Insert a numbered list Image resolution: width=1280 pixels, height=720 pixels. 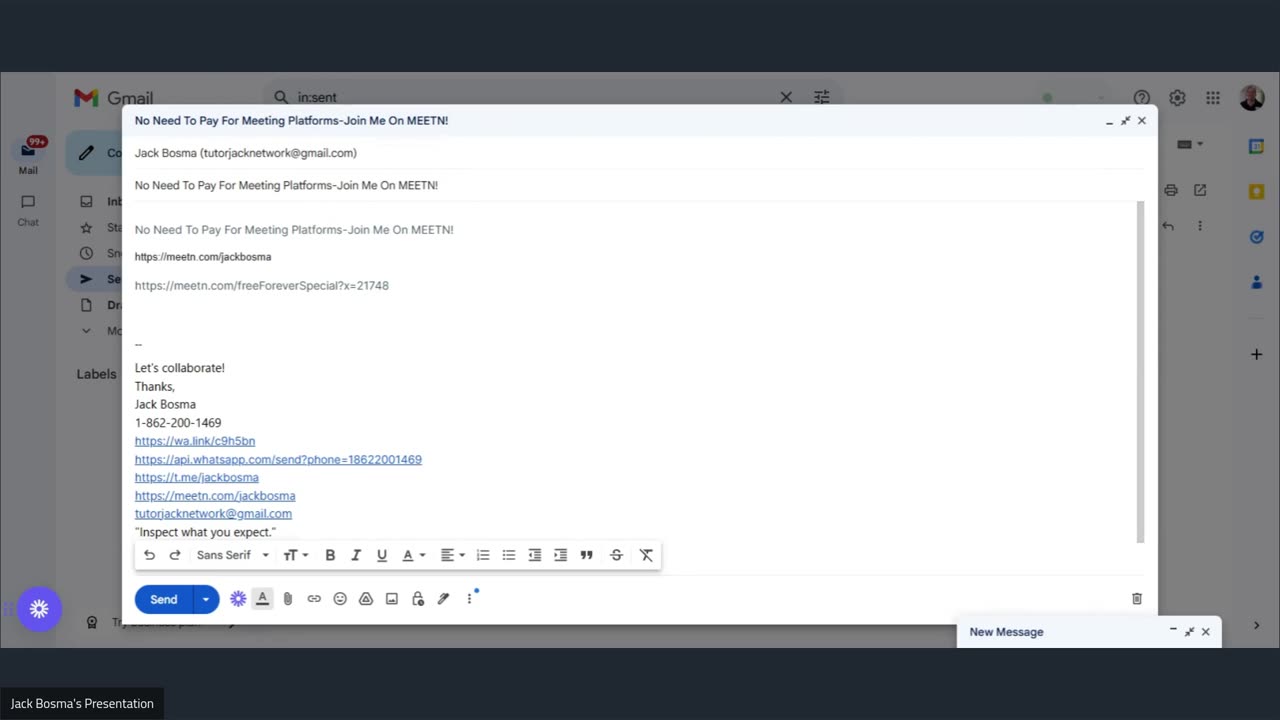483,555
